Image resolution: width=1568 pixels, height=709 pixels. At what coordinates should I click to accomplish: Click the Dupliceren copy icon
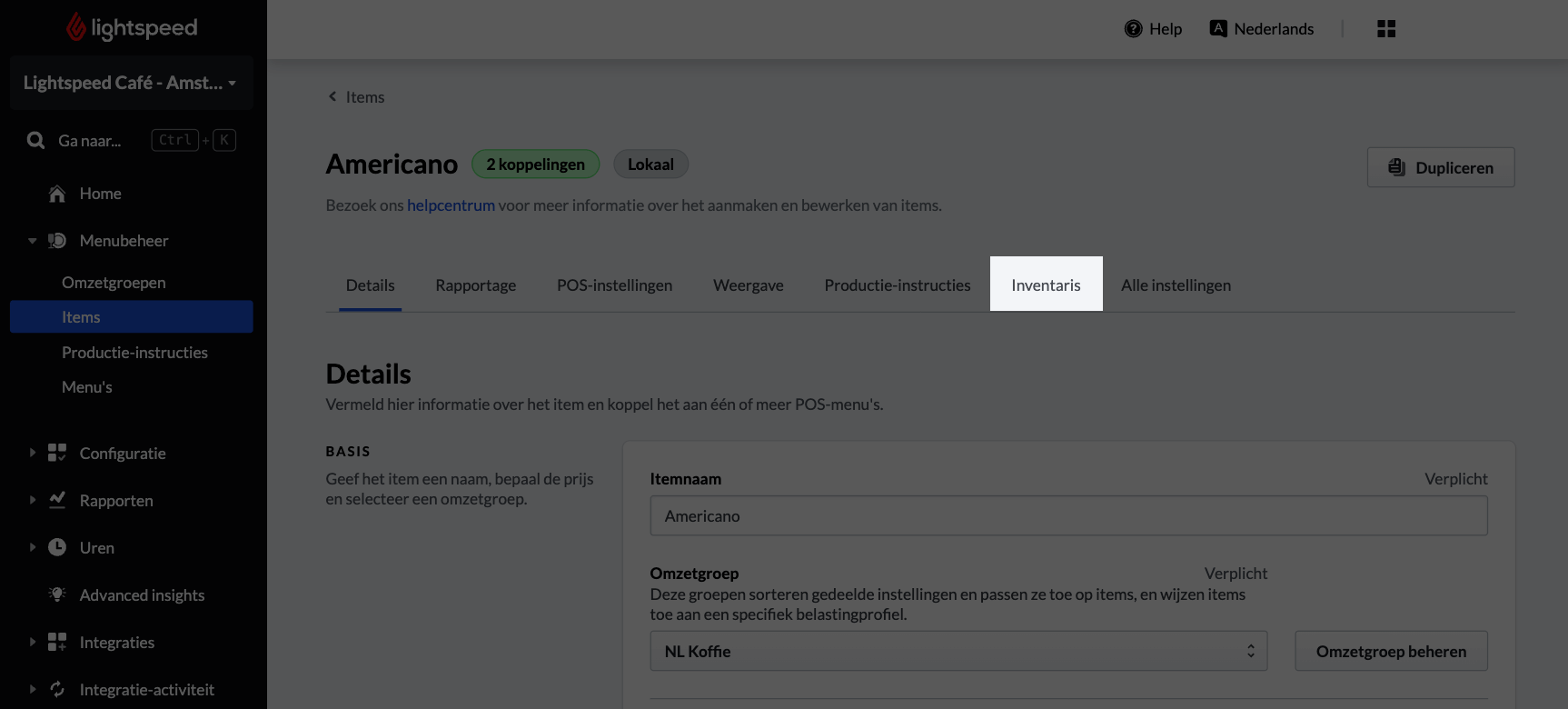click(1397, 167)
